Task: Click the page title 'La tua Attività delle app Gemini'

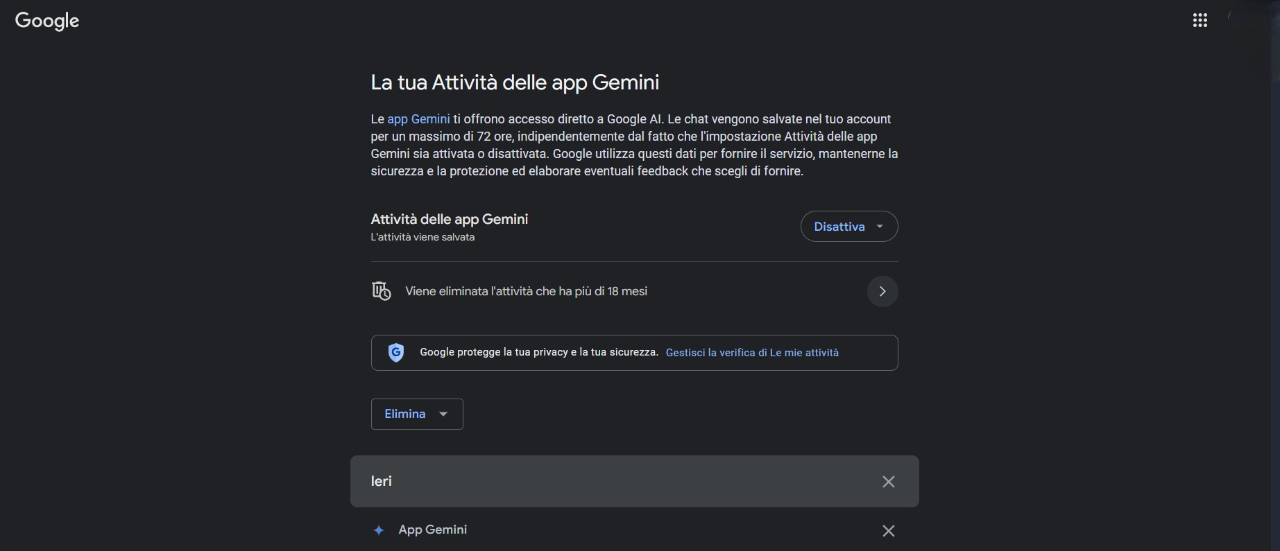Action: [x=515, y=82]
